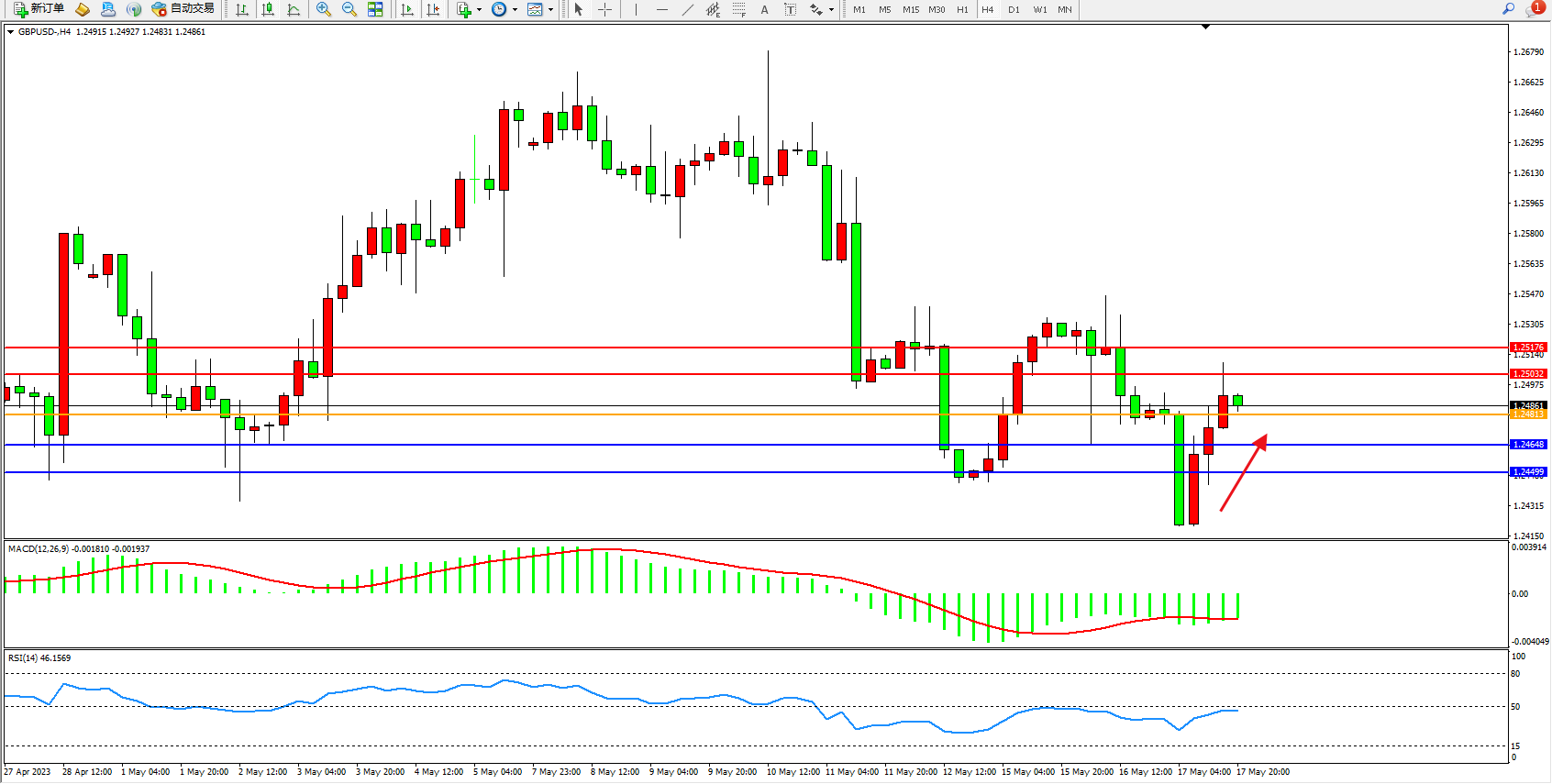Open the indicators list dropdown arrow
Screen dimensions: 1552x784
pos(479,10)
